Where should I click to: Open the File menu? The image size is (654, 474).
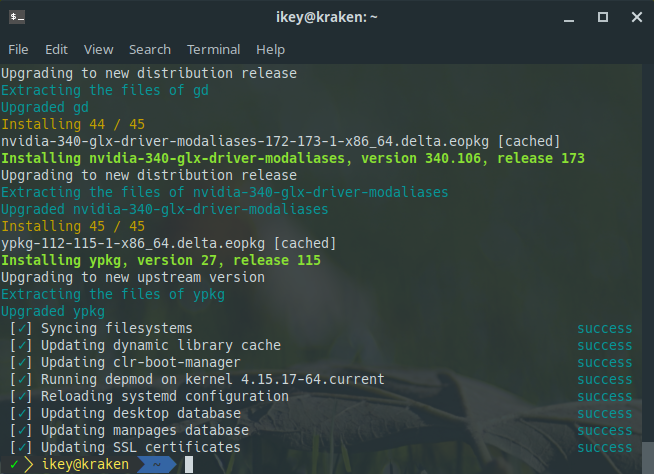(18, 50)
